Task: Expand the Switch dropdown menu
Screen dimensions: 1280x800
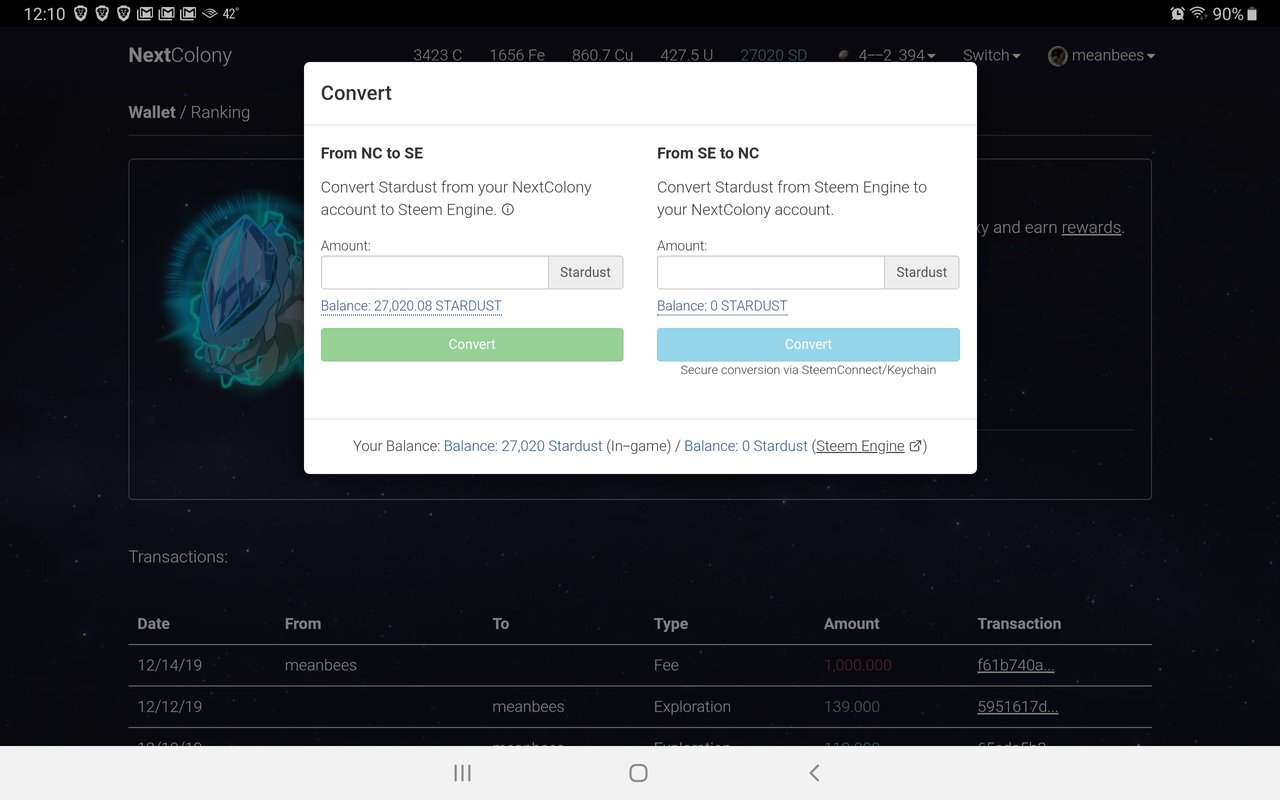Action: pyautogui.click(x=991, y=55)
